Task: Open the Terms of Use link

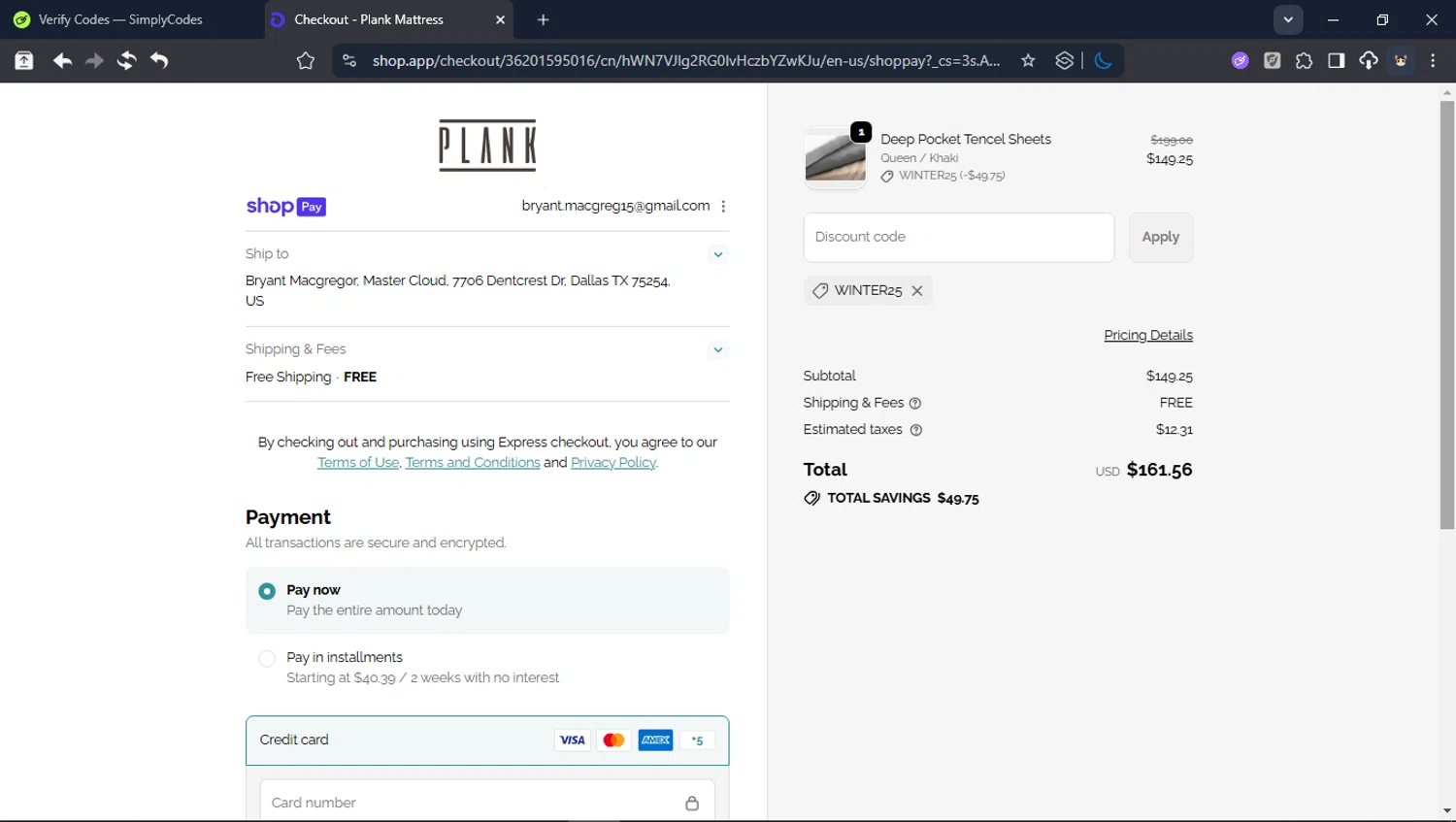Action: (x=358, y=463)
